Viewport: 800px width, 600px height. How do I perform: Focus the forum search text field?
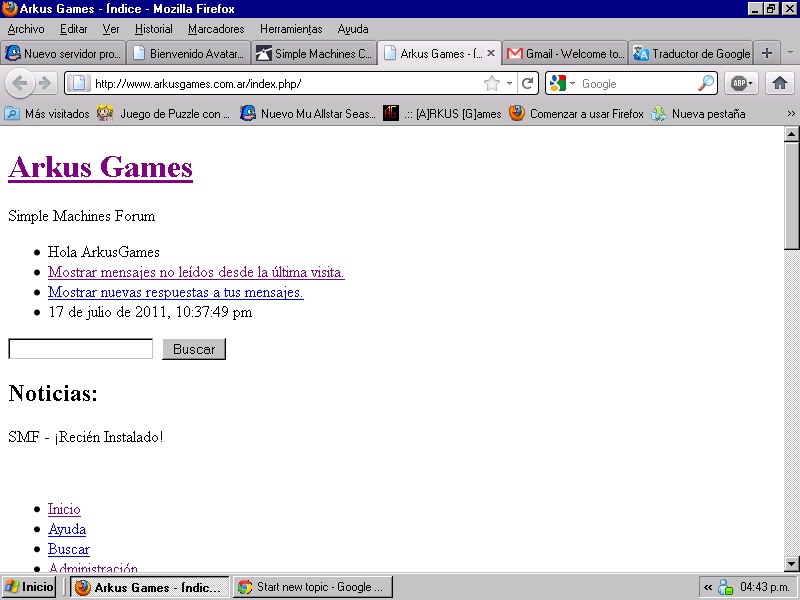(81, 349)
